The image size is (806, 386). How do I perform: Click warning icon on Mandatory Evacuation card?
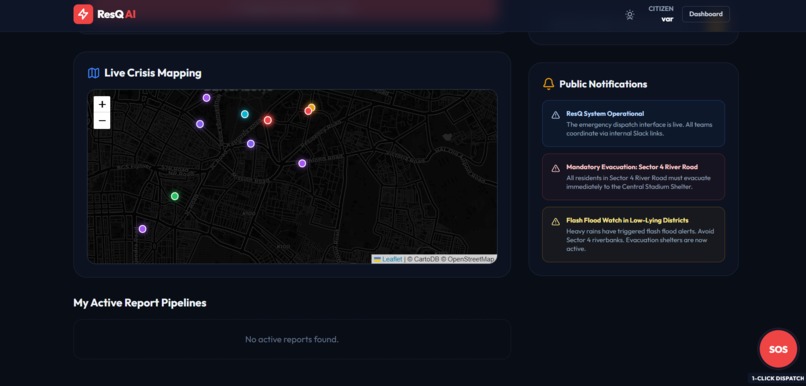click(556, 168)
